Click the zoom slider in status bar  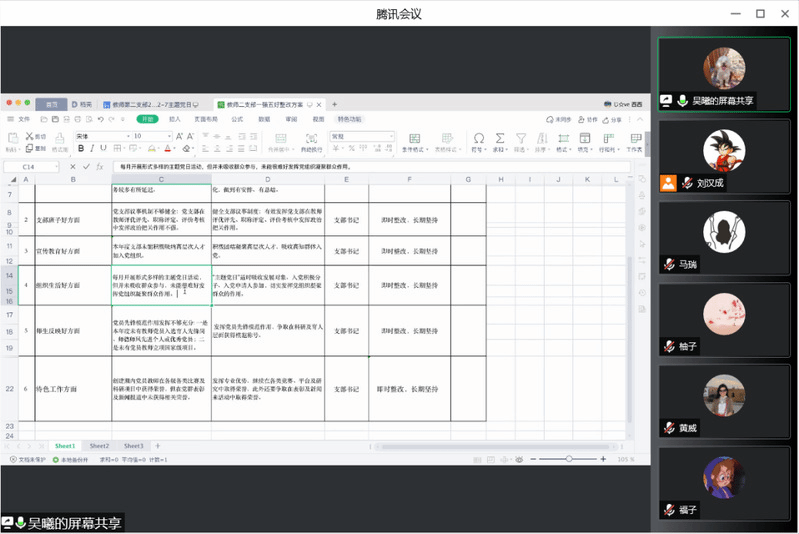coord(567,459)
